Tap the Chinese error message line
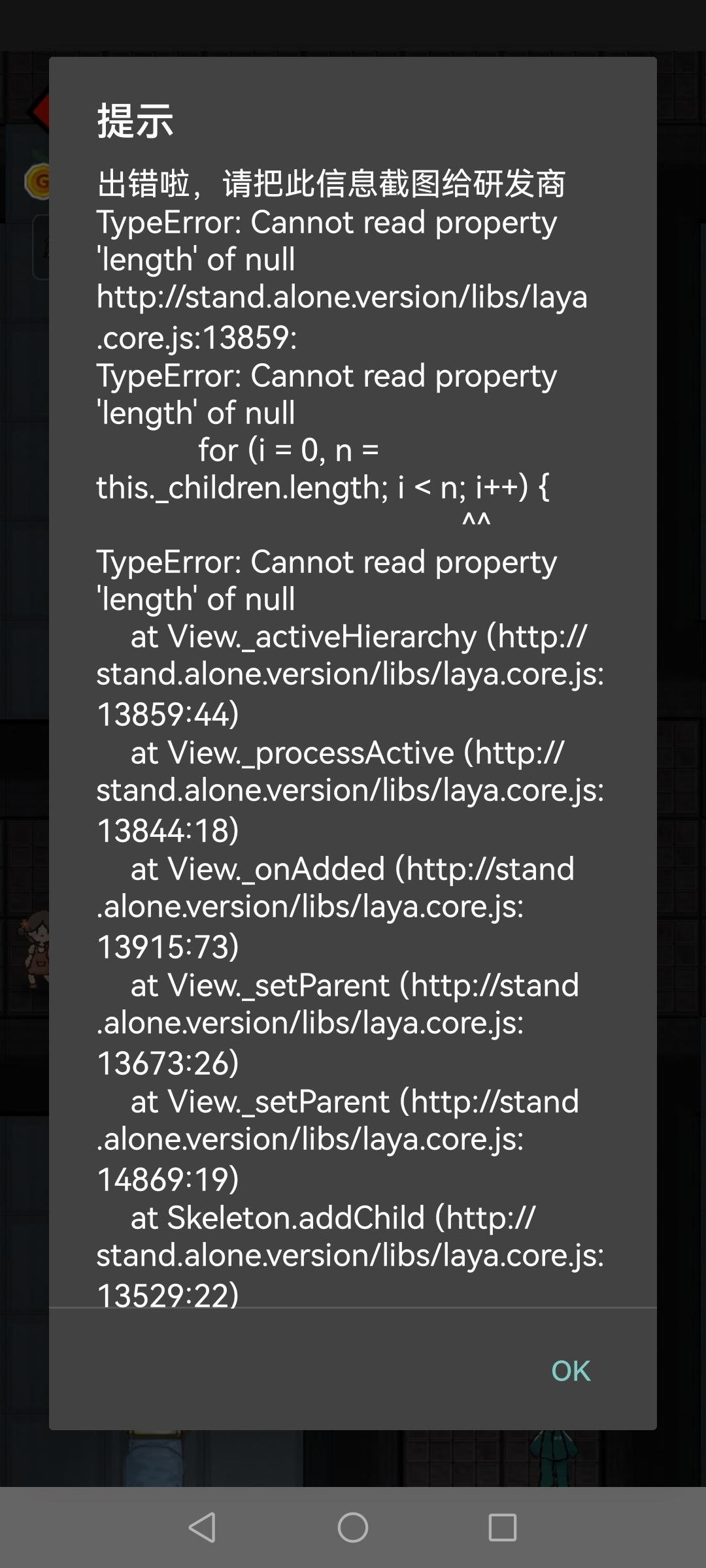The image size is (706, 1568). coord(331,184)
